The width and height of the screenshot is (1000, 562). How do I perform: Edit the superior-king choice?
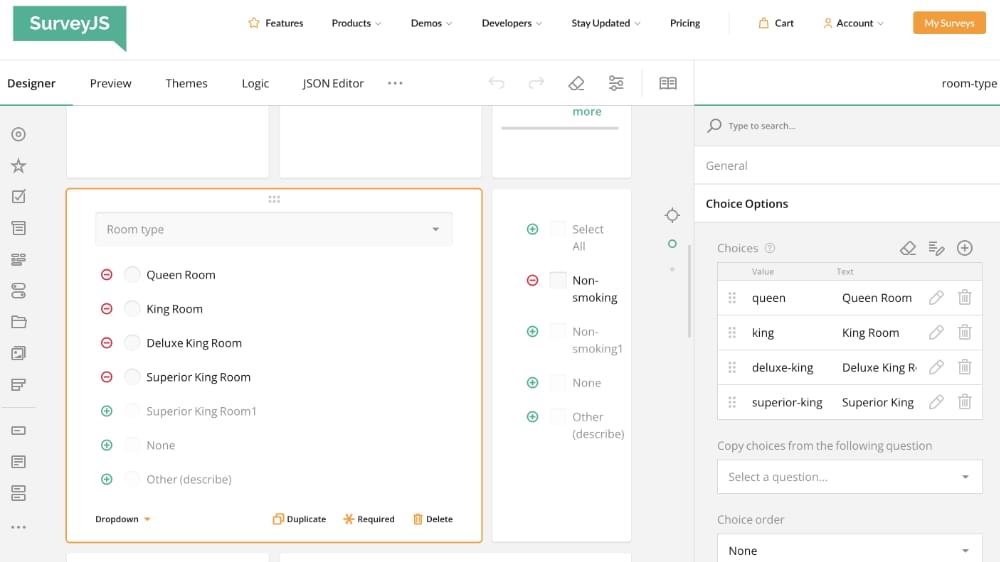936,403
